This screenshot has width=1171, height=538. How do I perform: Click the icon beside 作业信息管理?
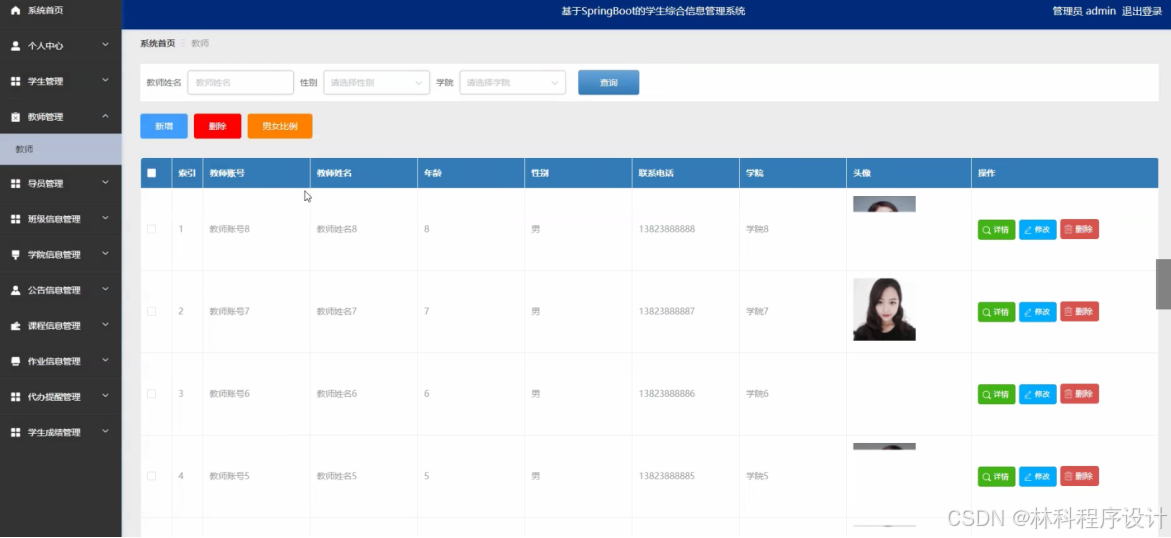(x=15, y=361)
